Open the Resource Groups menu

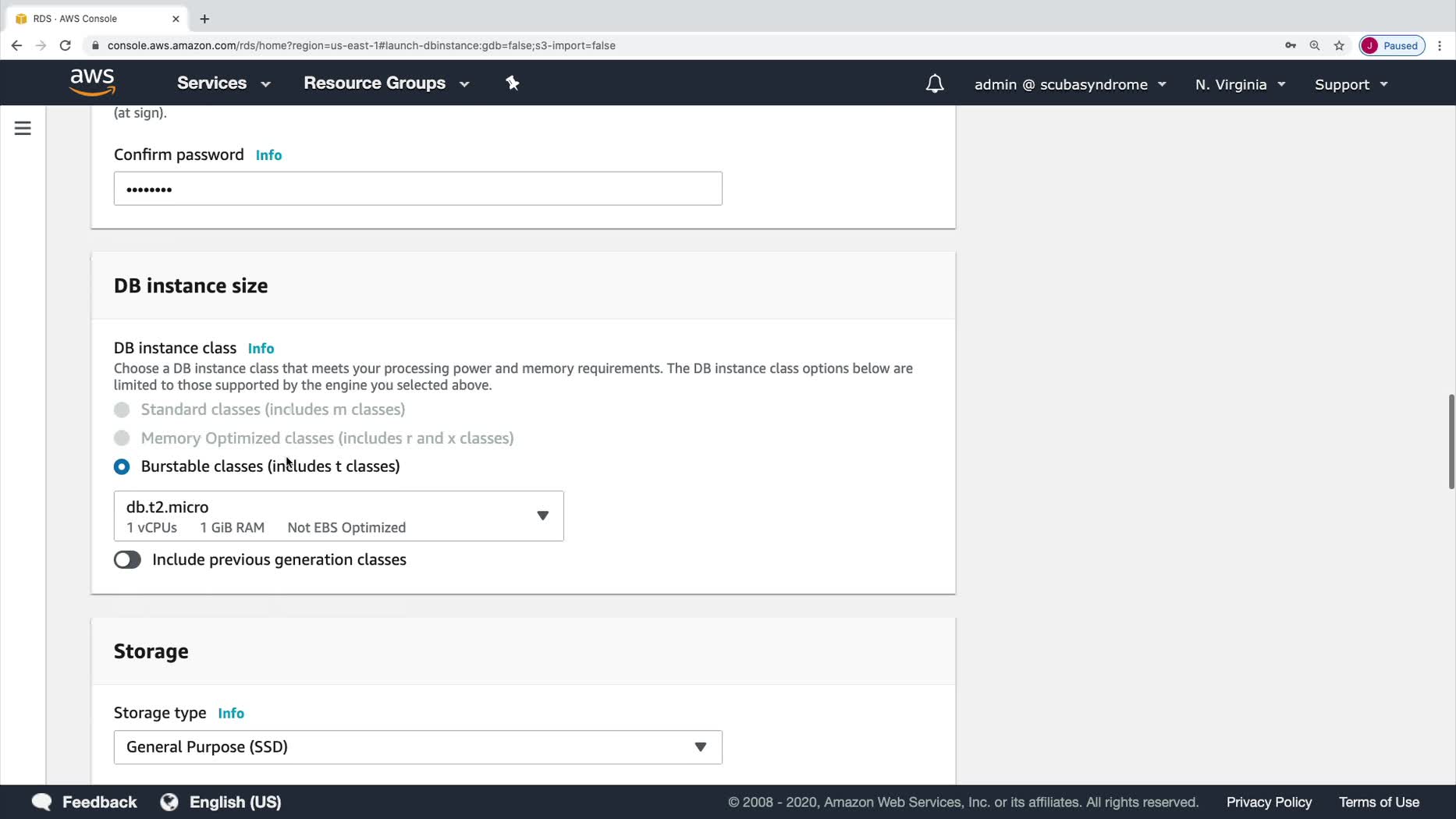(386, 83)
